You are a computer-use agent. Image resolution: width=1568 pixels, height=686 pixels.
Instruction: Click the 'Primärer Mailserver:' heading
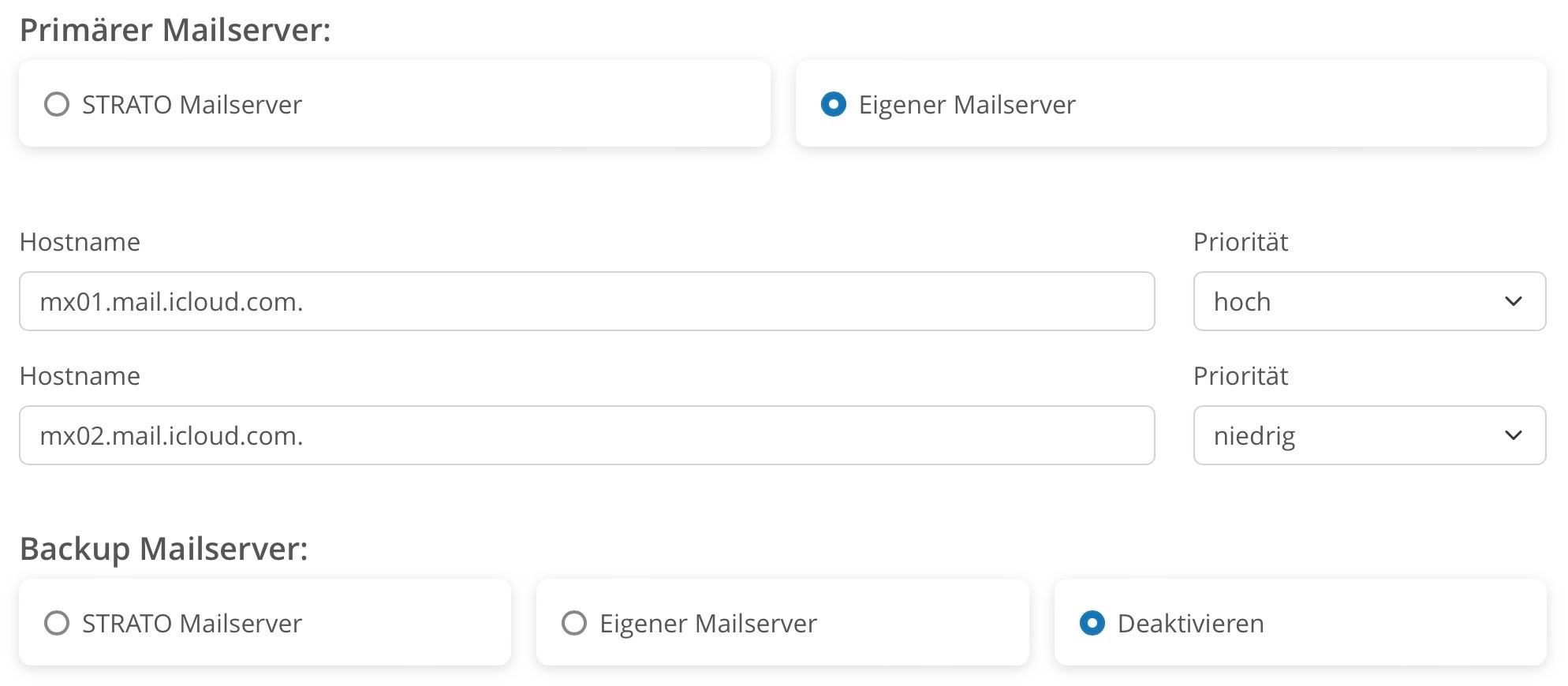pyautogui.click(x=175, y=30)
